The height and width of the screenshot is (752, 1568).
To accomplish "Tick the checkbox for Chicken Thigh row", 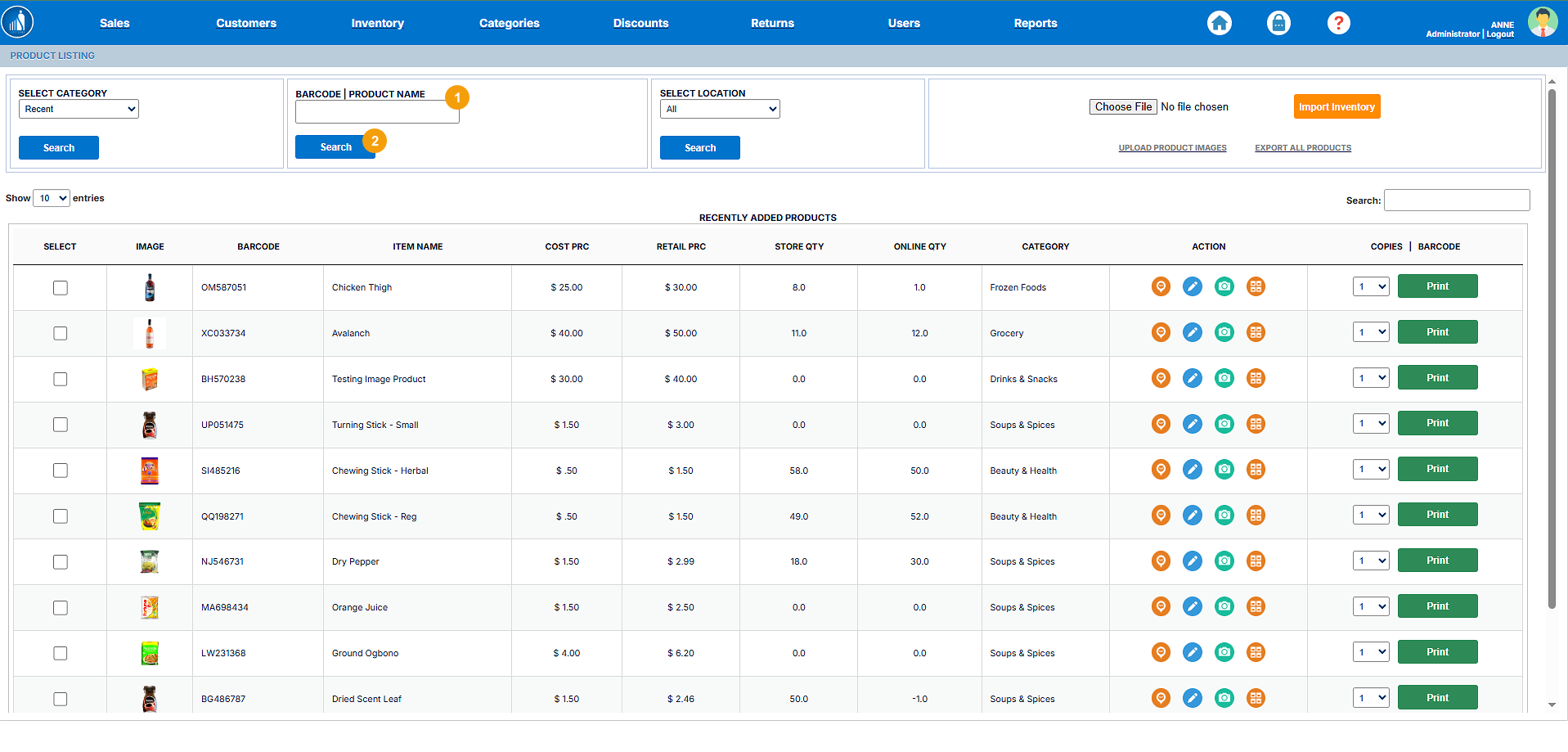I will pos(61,288).
